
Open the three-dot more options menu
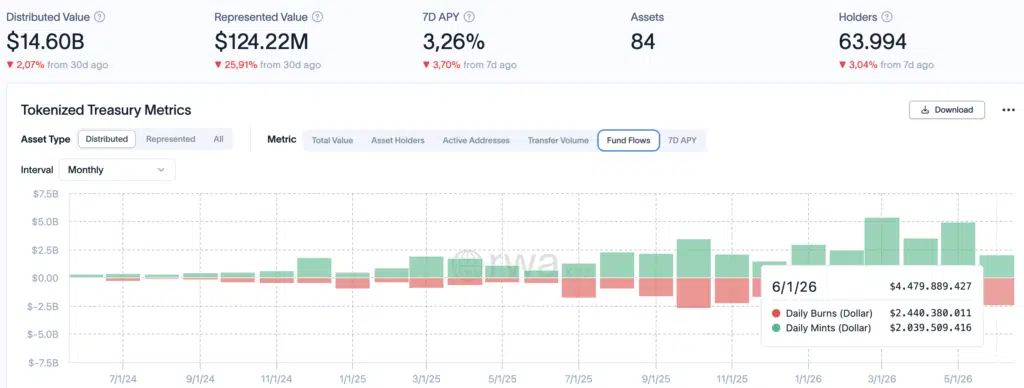pyautogui.click(x=1008, y=110)
